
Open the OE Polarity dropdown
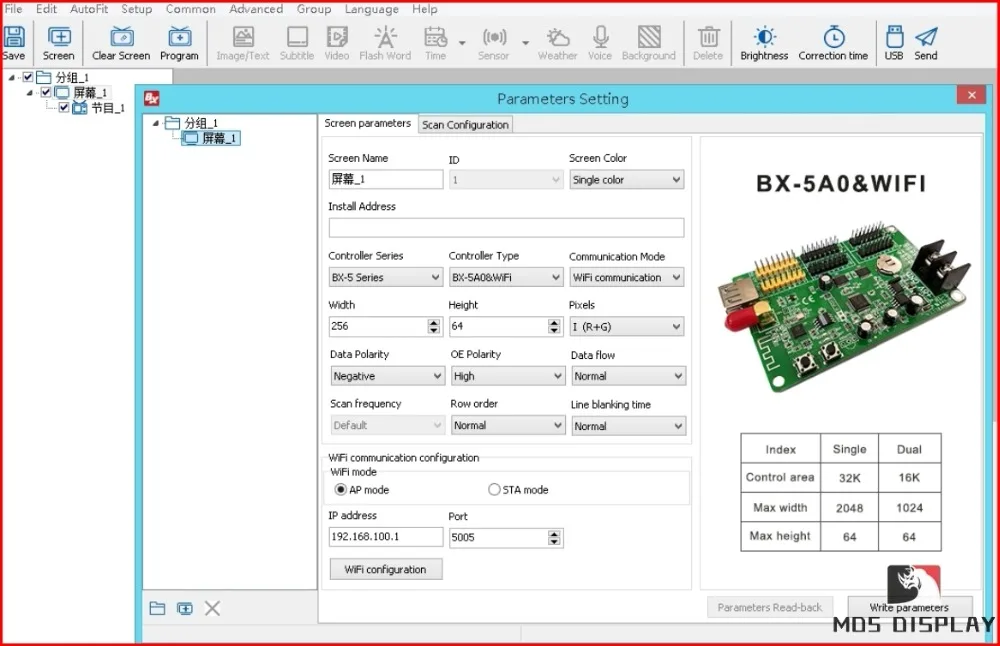(x=508, y=376)
